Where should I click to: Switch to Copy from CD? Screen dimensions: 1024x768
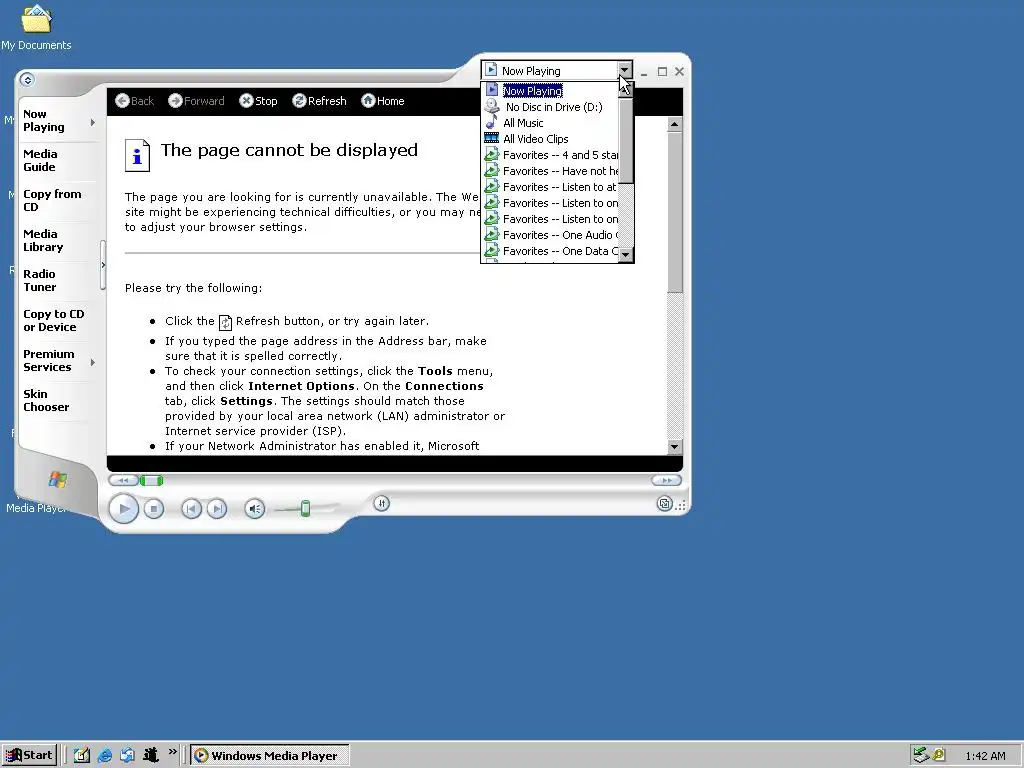click(x=52, y=200)
